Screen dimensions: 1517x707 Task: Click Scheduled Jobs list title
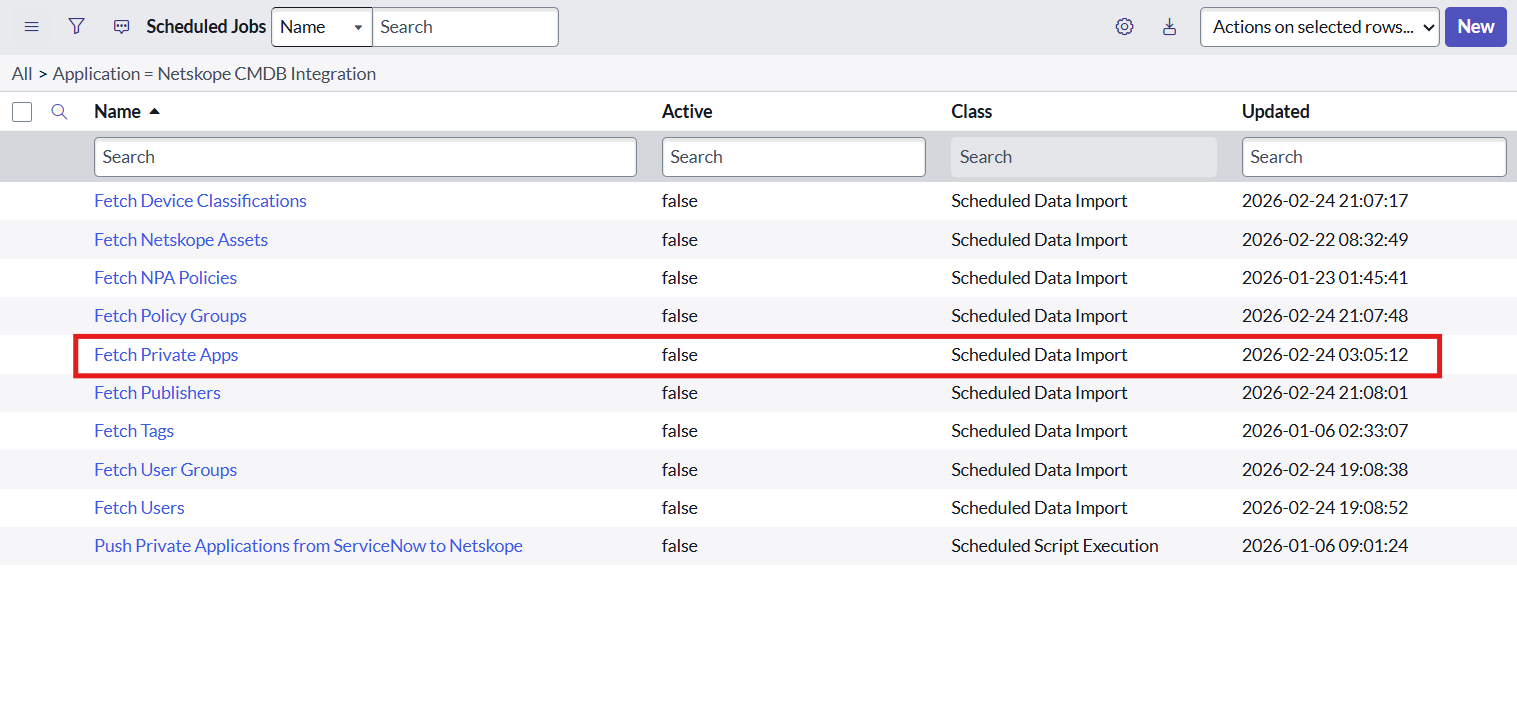(206, 27)
